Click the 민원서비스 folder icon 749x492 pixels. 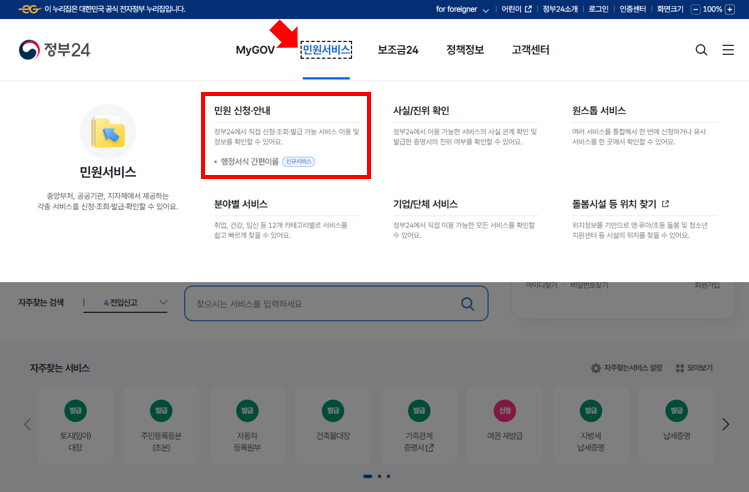pyautogui.click(x=108, y=131)
